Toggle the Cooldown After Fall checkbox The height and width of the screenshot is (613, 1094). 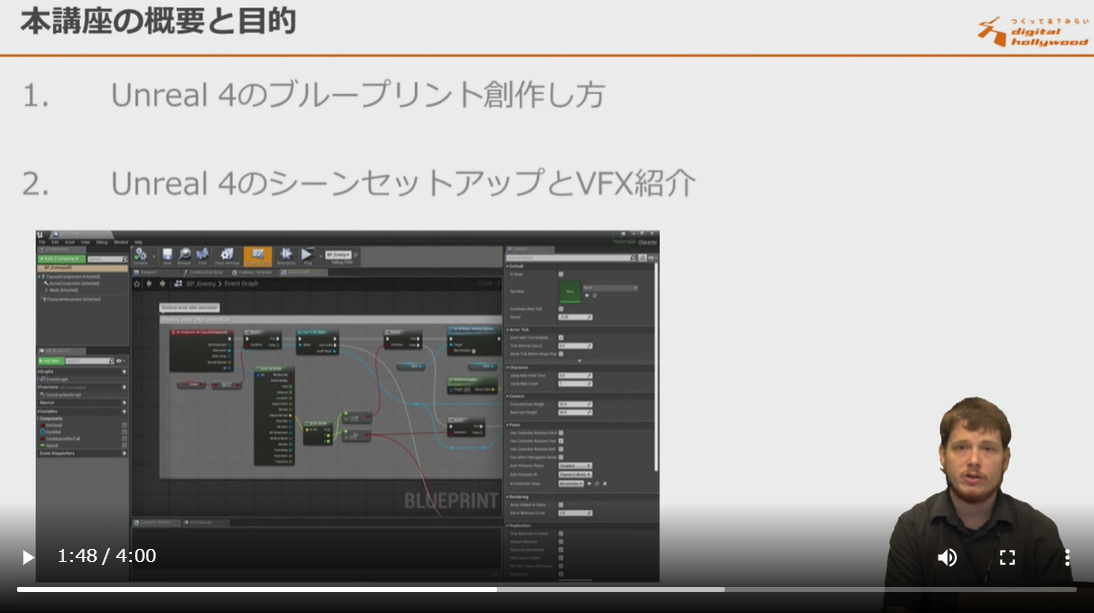click(561, 309)
